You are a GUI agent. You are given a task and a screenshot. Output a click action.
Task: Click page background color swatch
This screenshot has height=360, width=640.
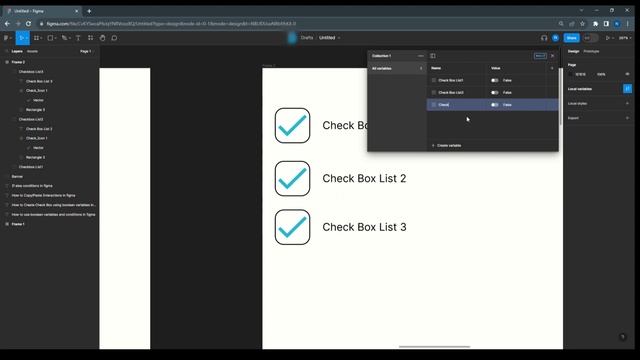(x=571, y=74)
